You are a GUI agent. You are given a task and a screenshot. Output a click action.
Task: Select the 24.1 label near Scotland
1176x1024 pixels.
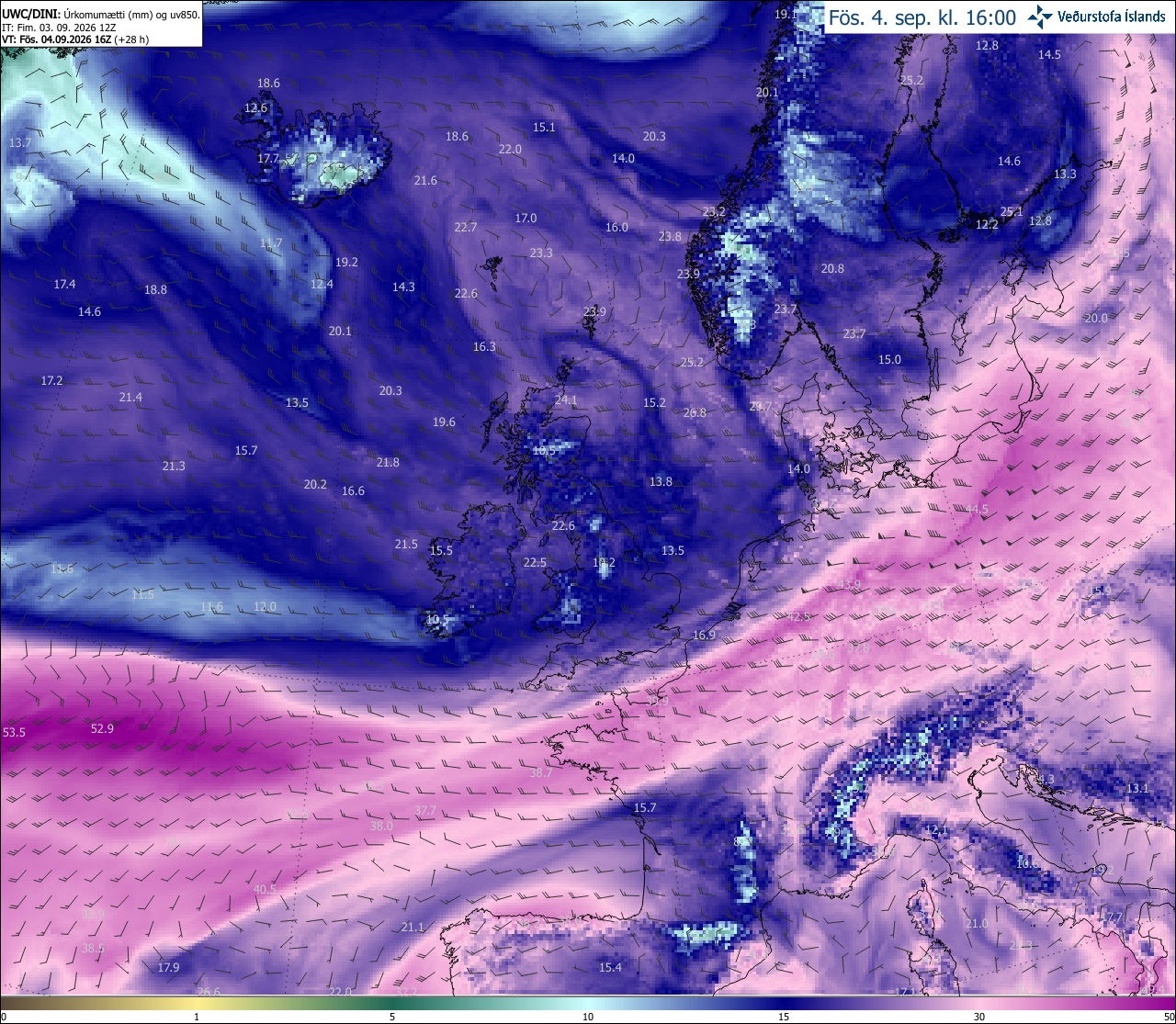pyautogui.click(x=566, y=400)
